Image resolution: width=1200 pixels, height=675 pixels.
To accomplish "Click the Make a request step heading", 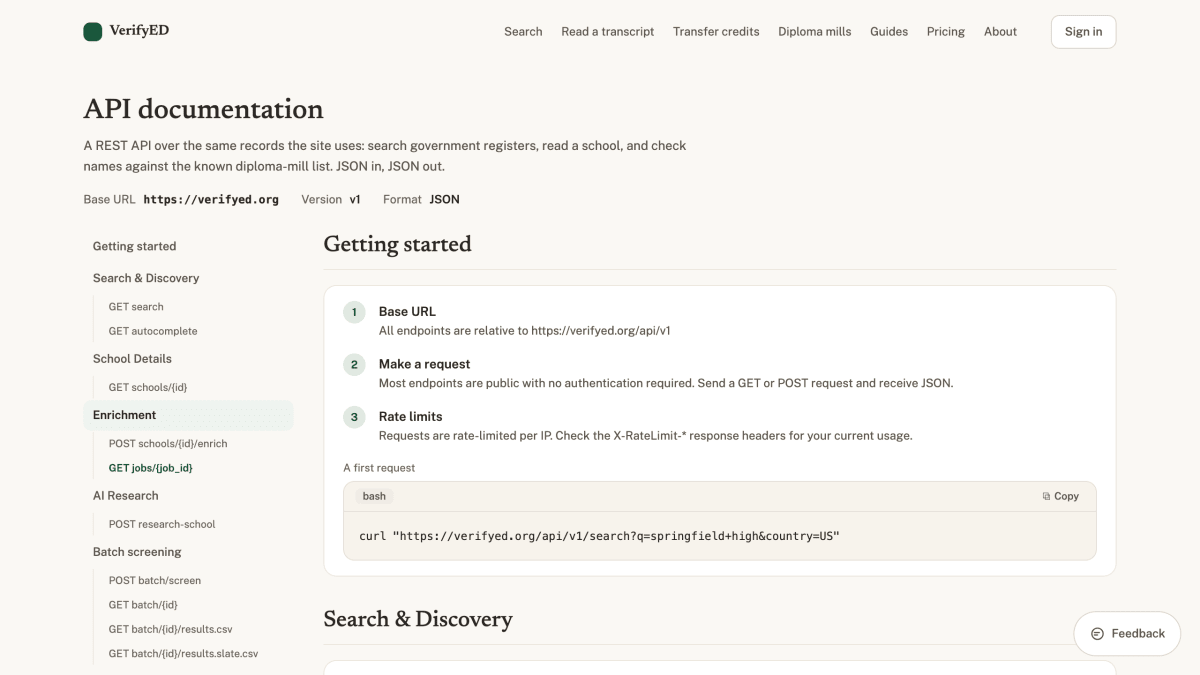I will click(x=424, y=364).
